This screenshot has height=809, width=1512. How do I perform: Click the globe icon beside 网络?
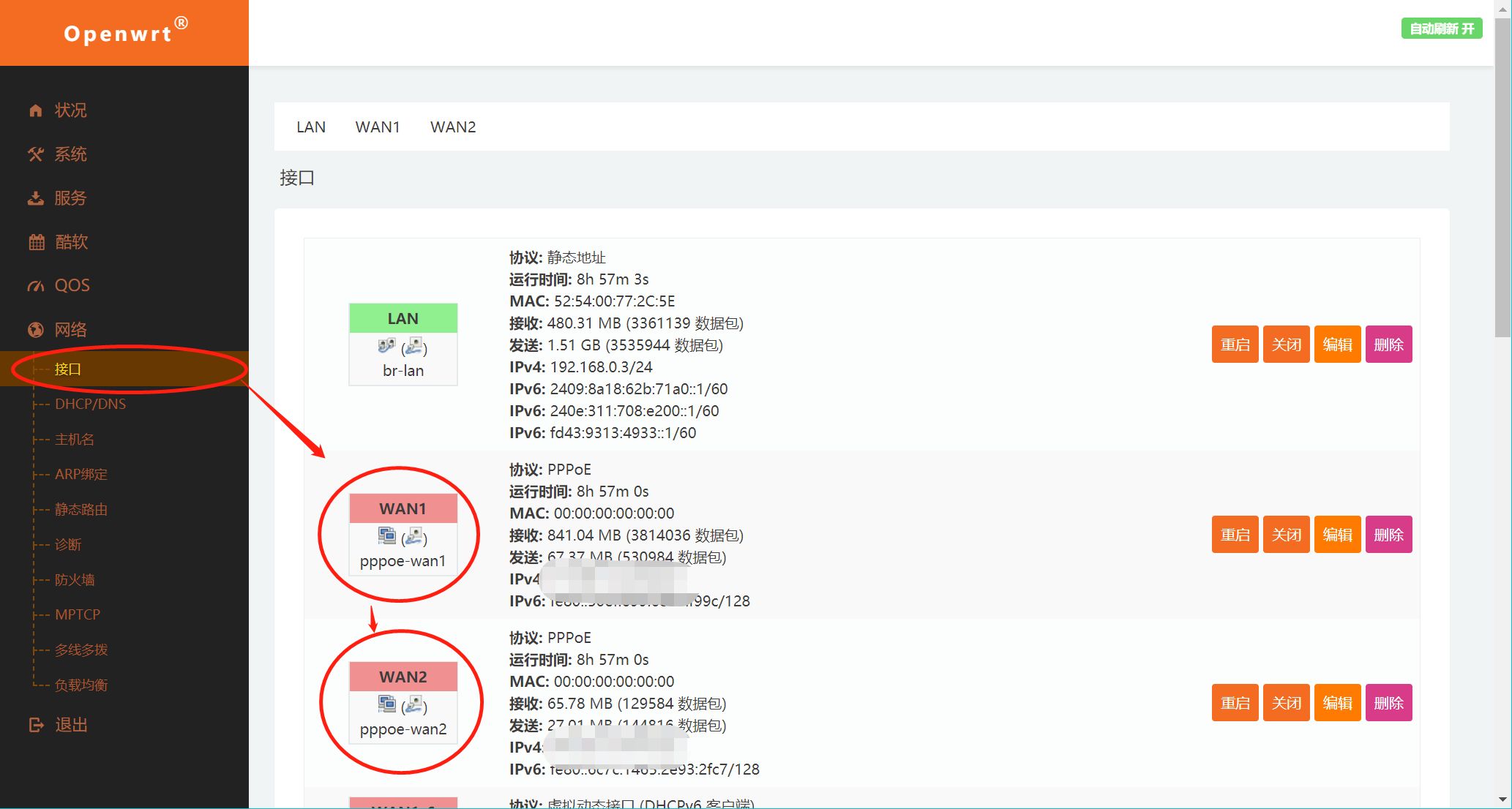(x=35, y=330)
